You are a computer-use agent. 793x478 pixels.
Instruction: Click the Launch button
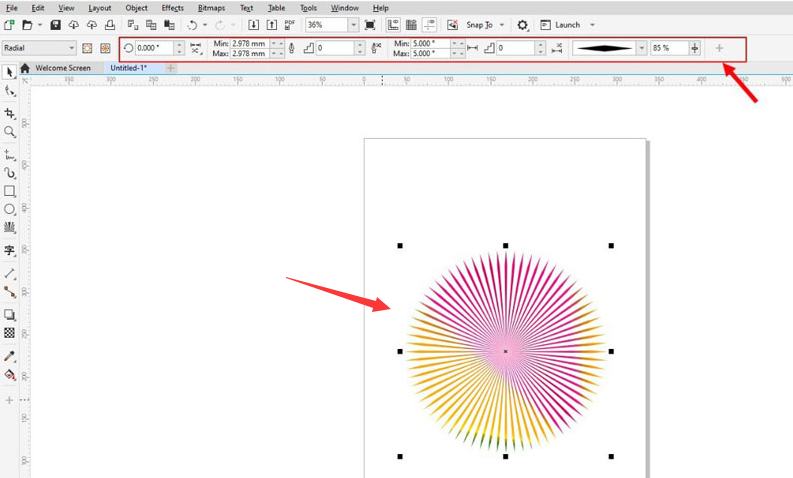coord(561,25)
